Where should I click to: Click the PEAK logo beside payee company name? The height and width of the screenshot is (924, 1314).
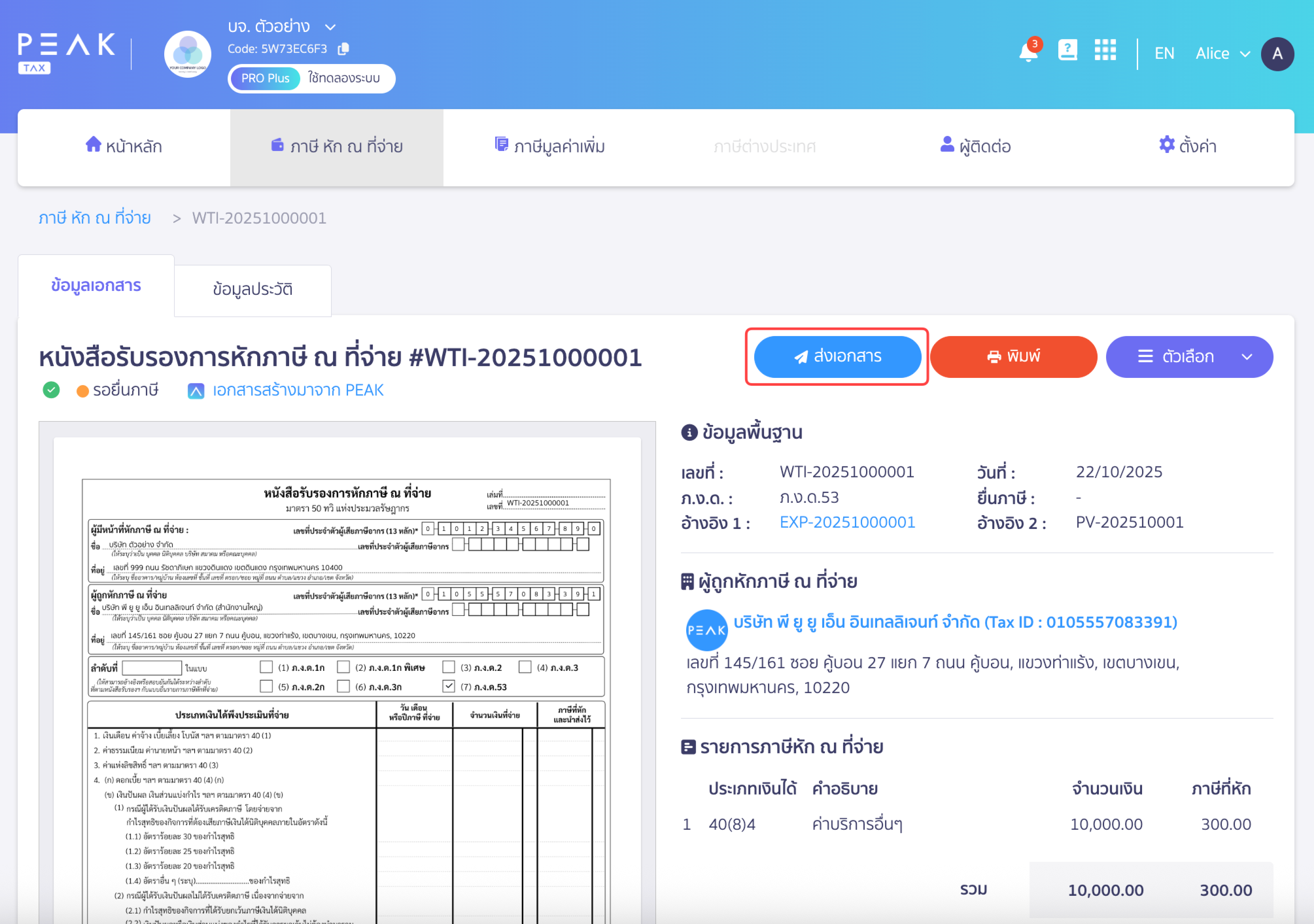tap(706, 630)
